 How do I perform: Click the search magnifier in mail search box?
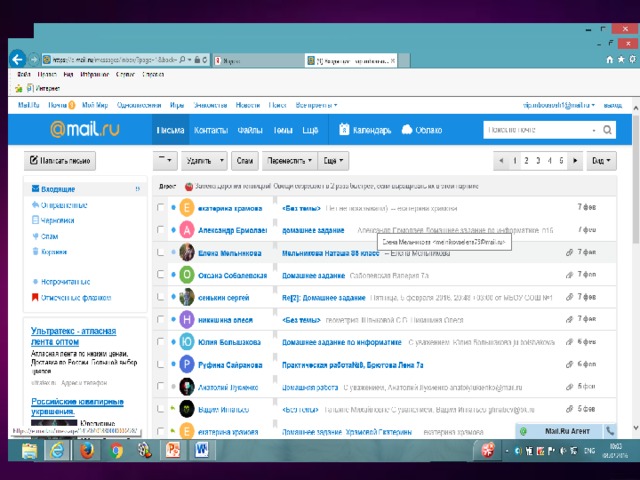pyautogui.click(x=607, y=130)
